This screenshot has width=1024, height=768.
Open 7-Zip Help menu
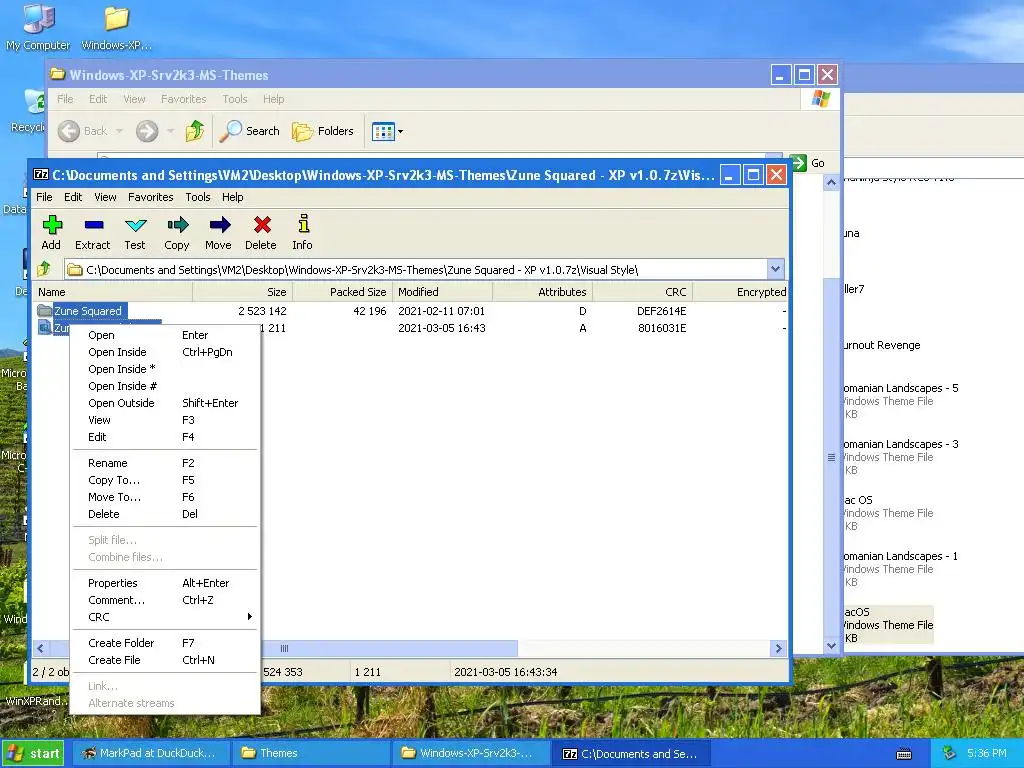232,197
